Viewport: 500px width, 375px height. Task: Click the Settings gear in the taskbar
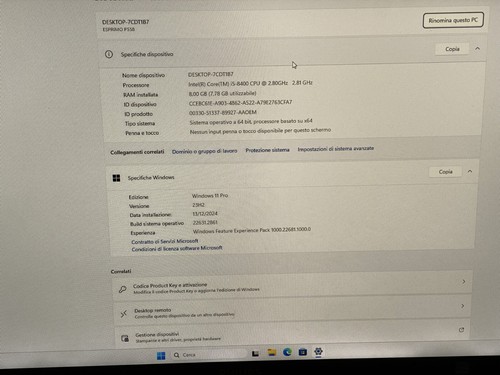[x=318, y=351]
